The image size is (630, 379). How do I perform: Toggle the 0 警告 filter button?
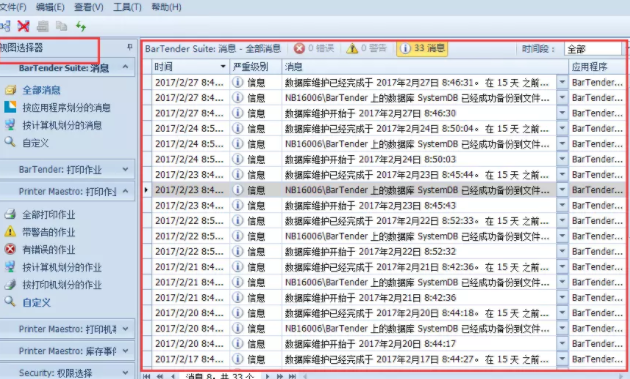[x=366, y=48]
